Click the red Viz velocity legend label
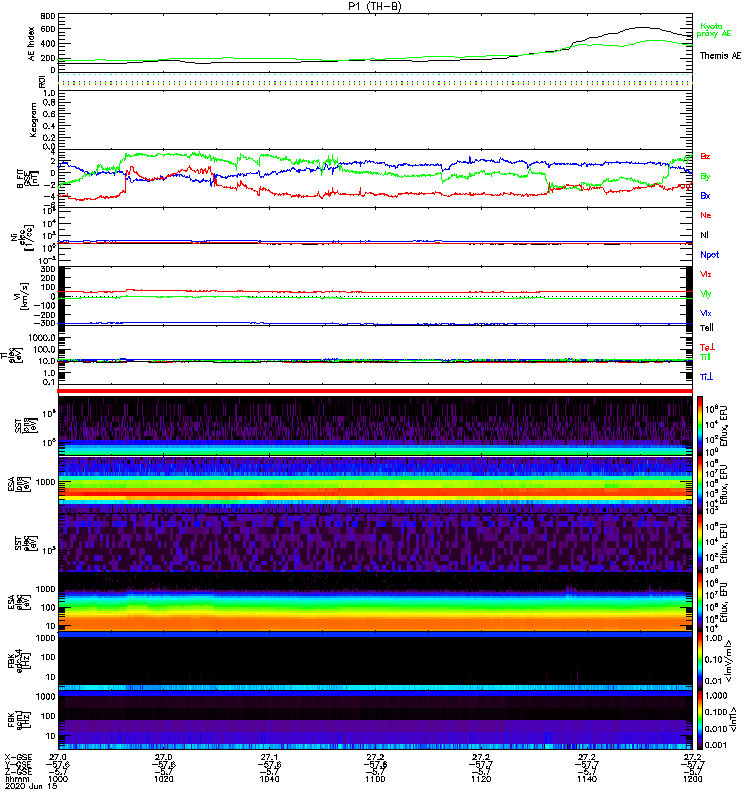Image resolution: width=750 pixels, height=800 pixels. tap(706, 274)
